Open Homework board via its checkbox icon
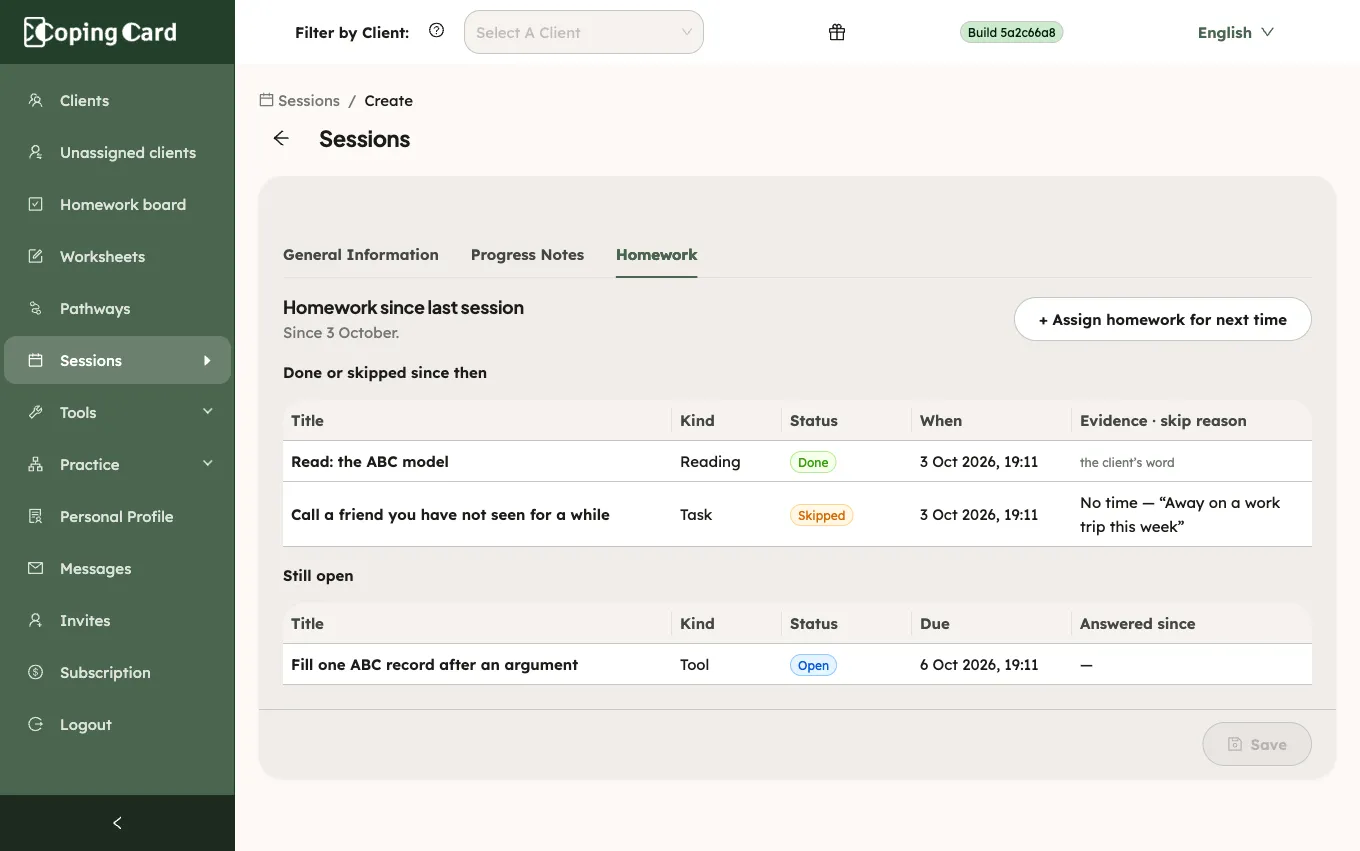Viewport: 1360px width, 851px height. (x=36, y=204)
